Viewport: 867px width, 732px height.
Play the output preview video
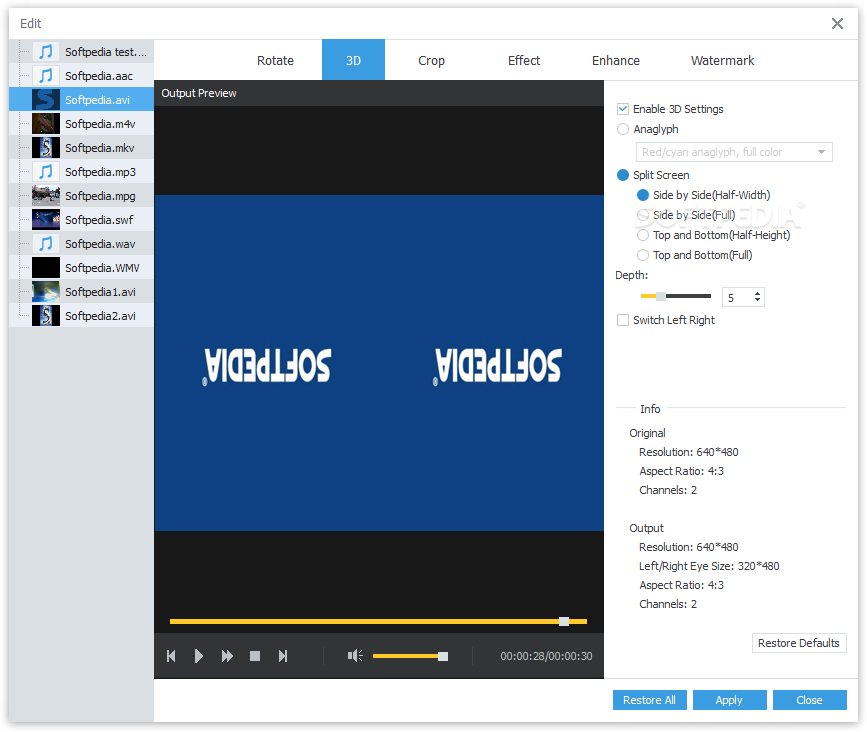point(199,656)
